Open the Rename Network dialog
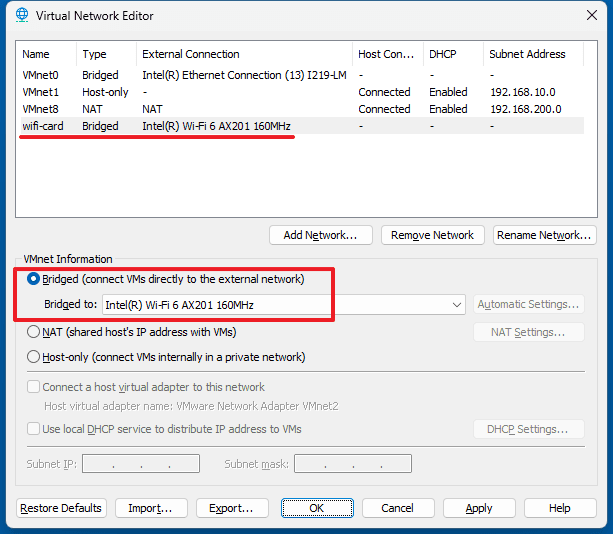The width and height of the screenshot is (613, 534). click(x=545, y=235)
